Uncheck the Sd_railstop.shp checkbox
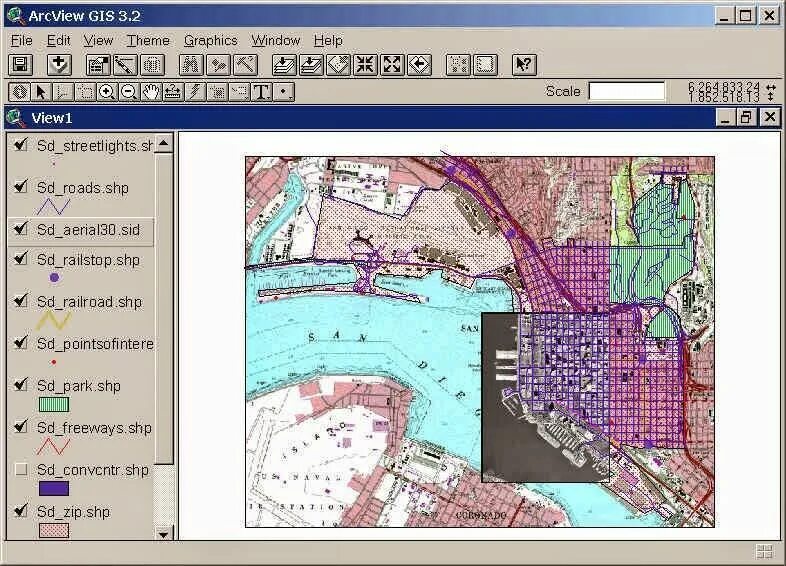This screenshot has height=566, width=786. pyautogui.click(x=21, y=259)
